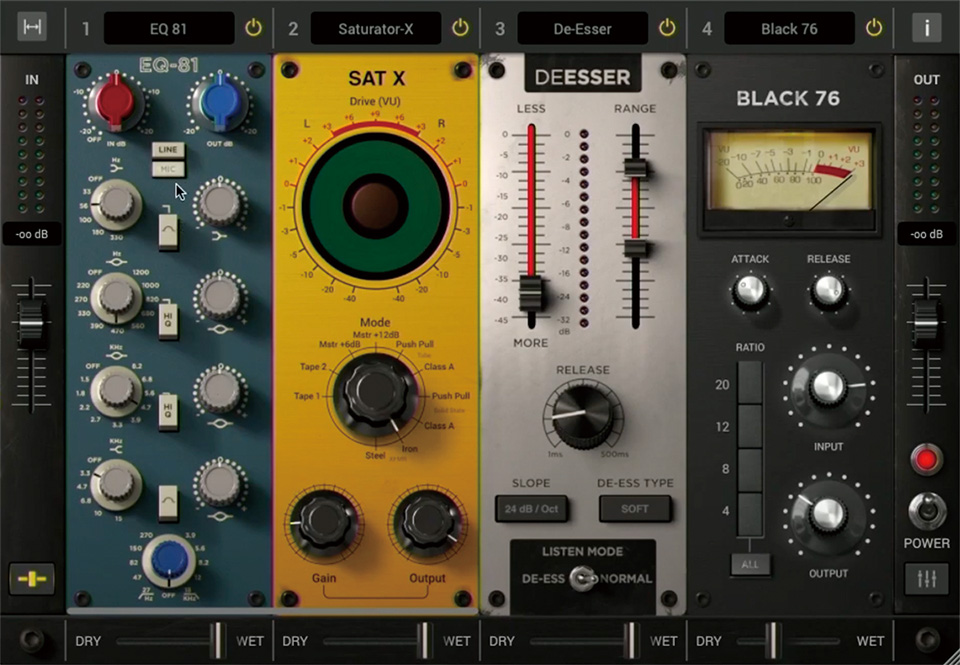Click the low shelf gain knob on EQ-81

pos(219,204)
